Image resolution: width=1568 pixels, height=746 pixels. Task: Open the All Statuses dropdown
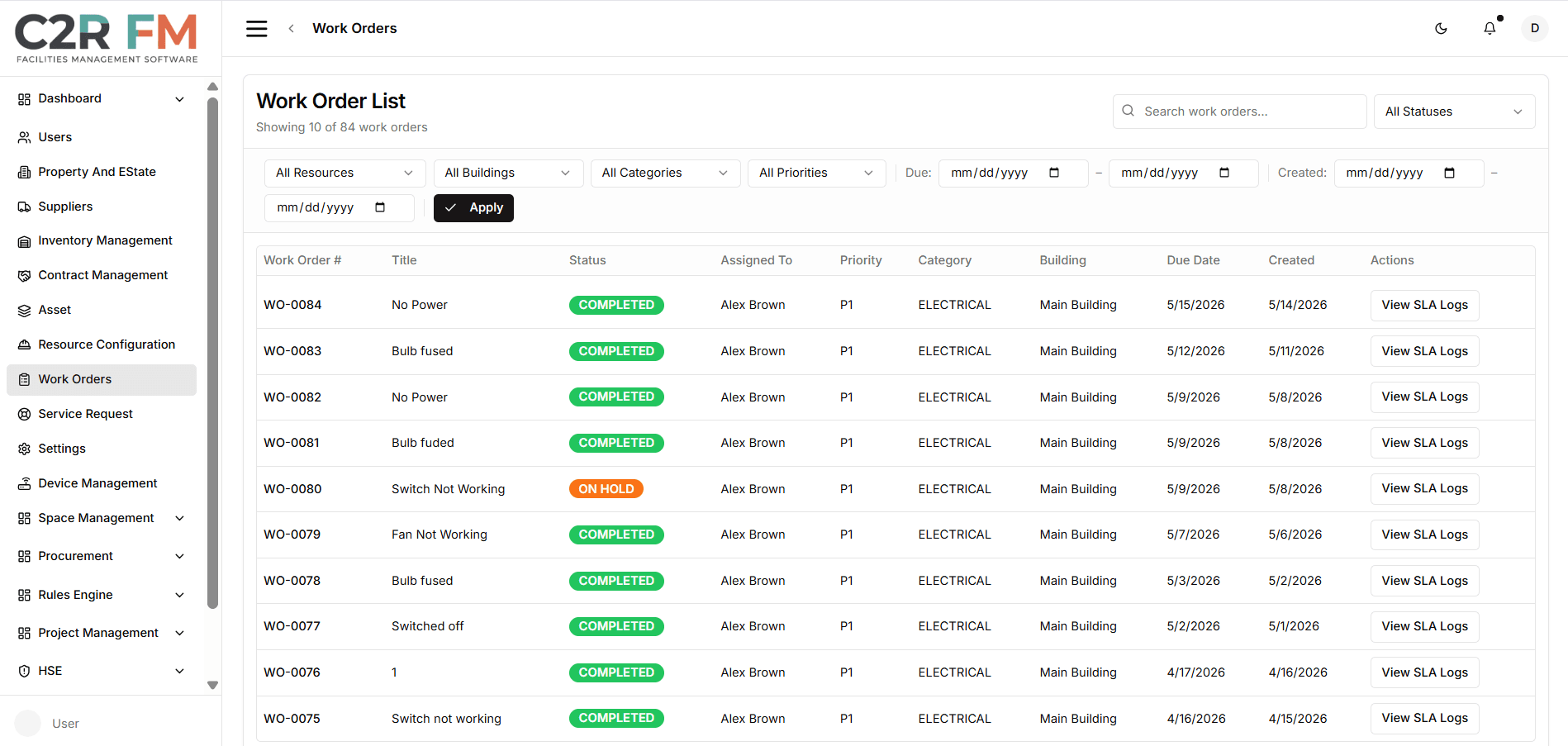[x=1454, y=112]
